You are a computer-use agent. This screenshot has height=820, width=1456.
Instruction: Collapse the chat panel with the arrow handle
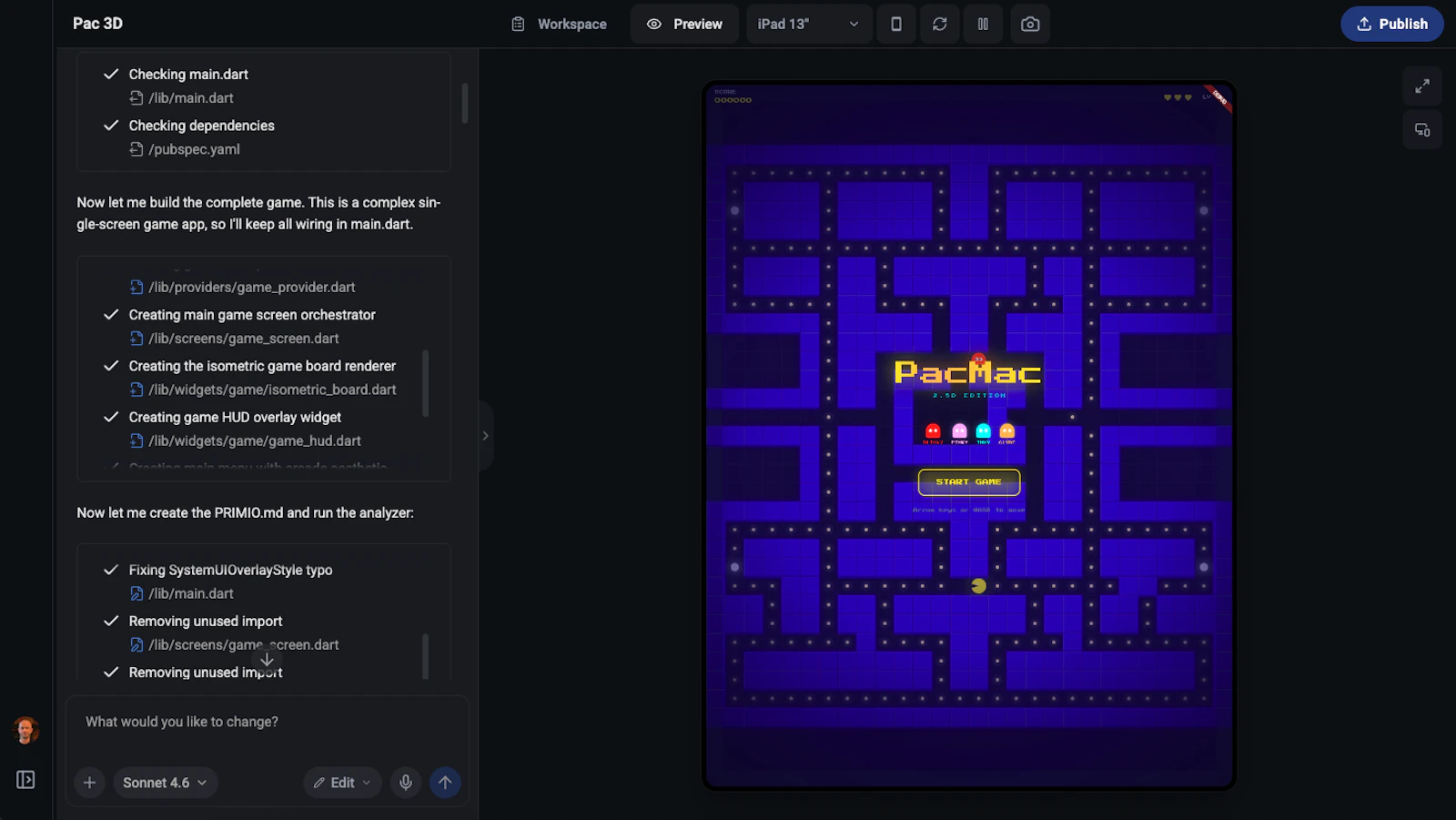485,436
